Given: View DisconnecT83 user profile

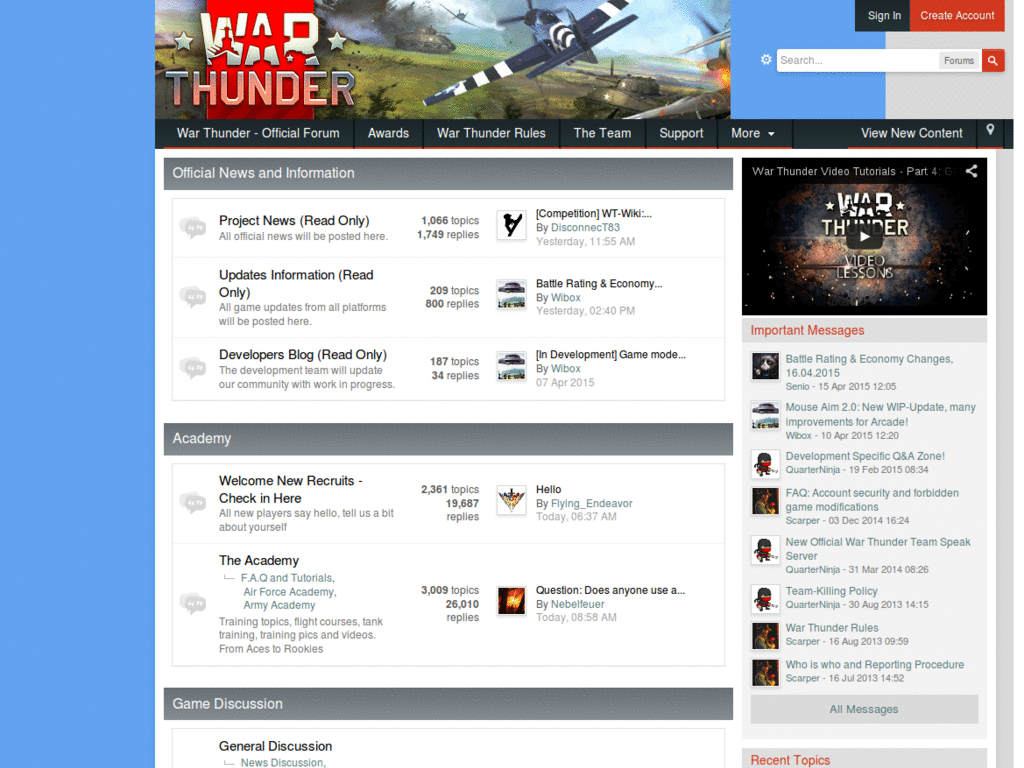Looking at the screenshot, I should (585, 227).
